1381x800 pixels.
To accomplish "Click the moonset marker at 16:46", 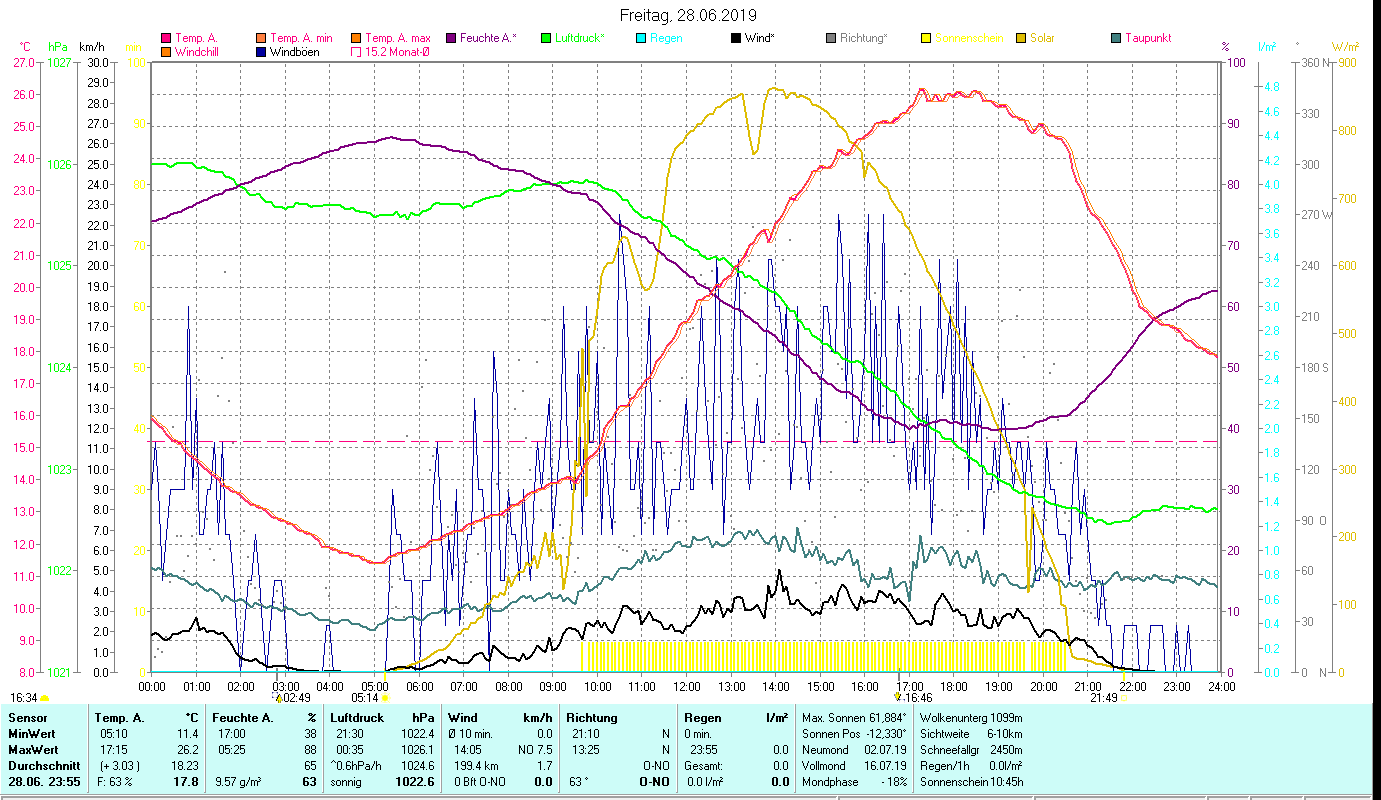I will point(898,697).
